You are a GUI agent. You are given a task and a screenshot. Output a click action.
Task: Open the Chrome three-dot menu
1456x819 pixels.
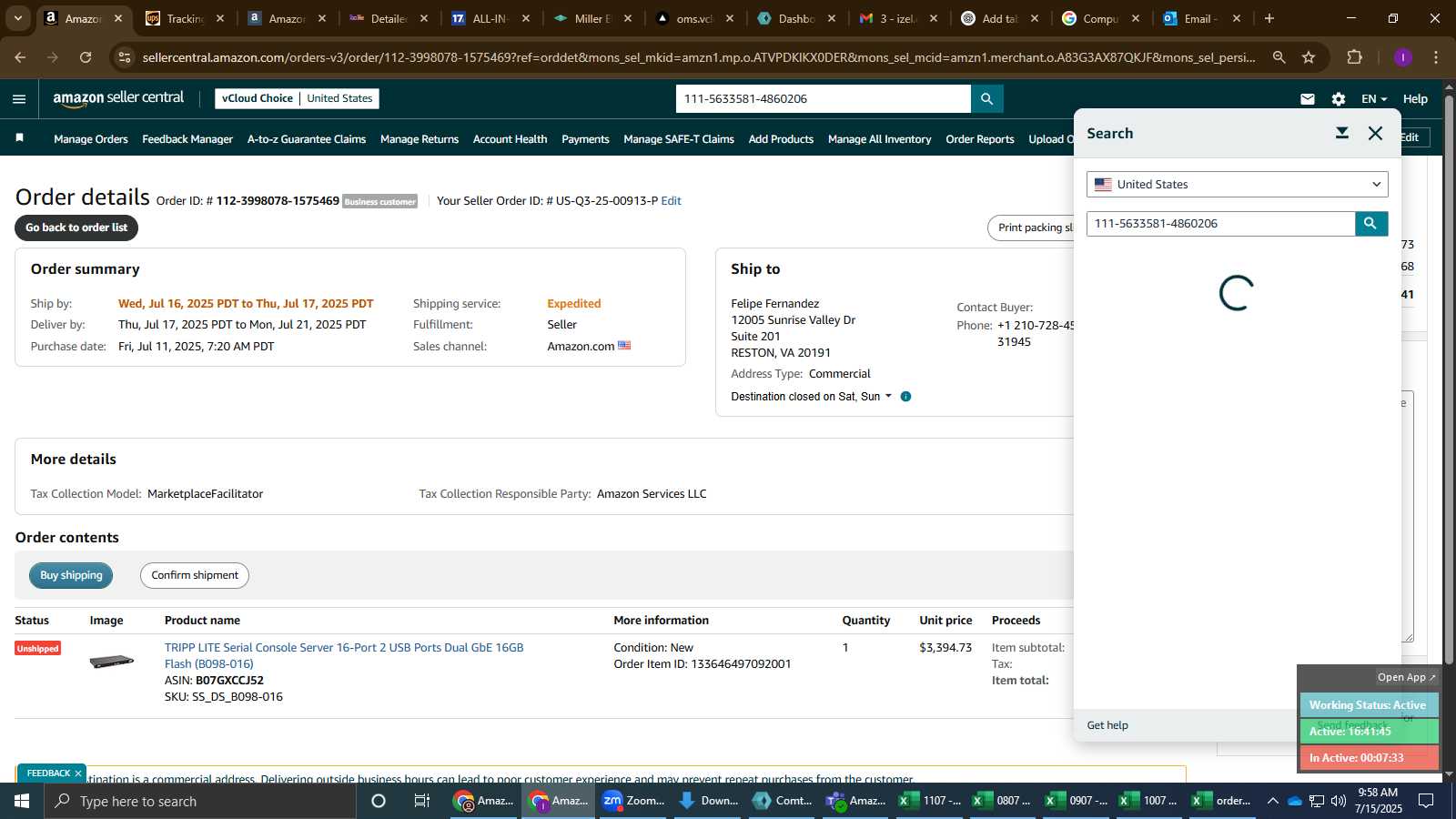(x=1436, y=57)
